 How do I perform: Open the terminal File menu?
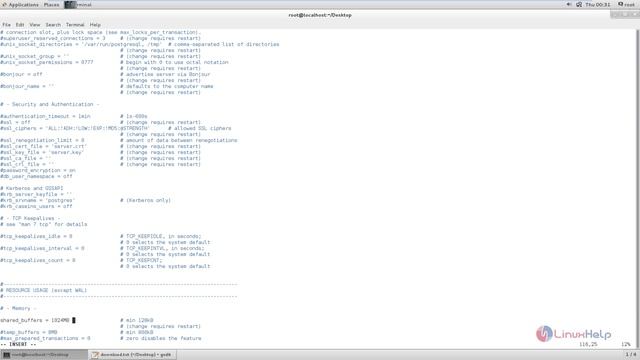[7, 25]
